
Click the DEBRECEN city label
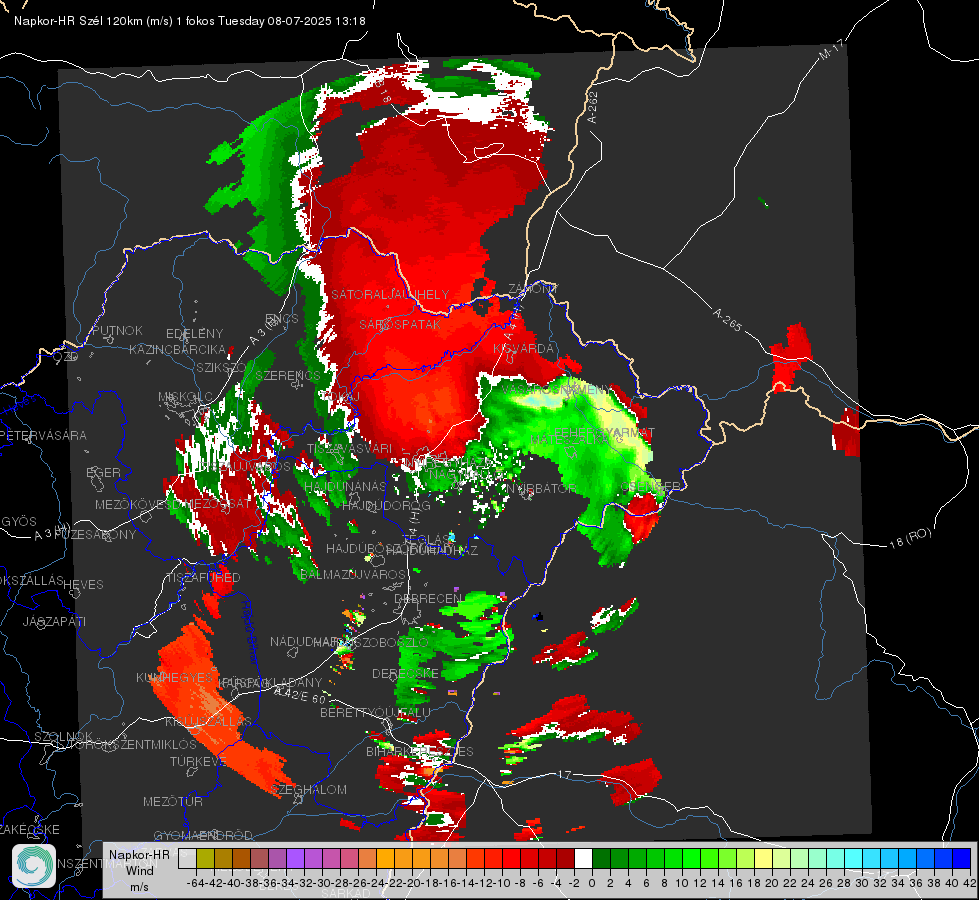click(x=428, y=598)
